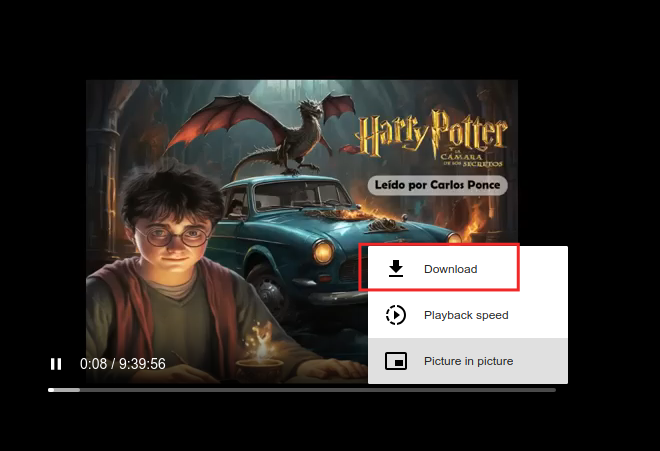Click the Picture in picture icon
This screenshot has height=451, width=660.
[x=396, y=361]
